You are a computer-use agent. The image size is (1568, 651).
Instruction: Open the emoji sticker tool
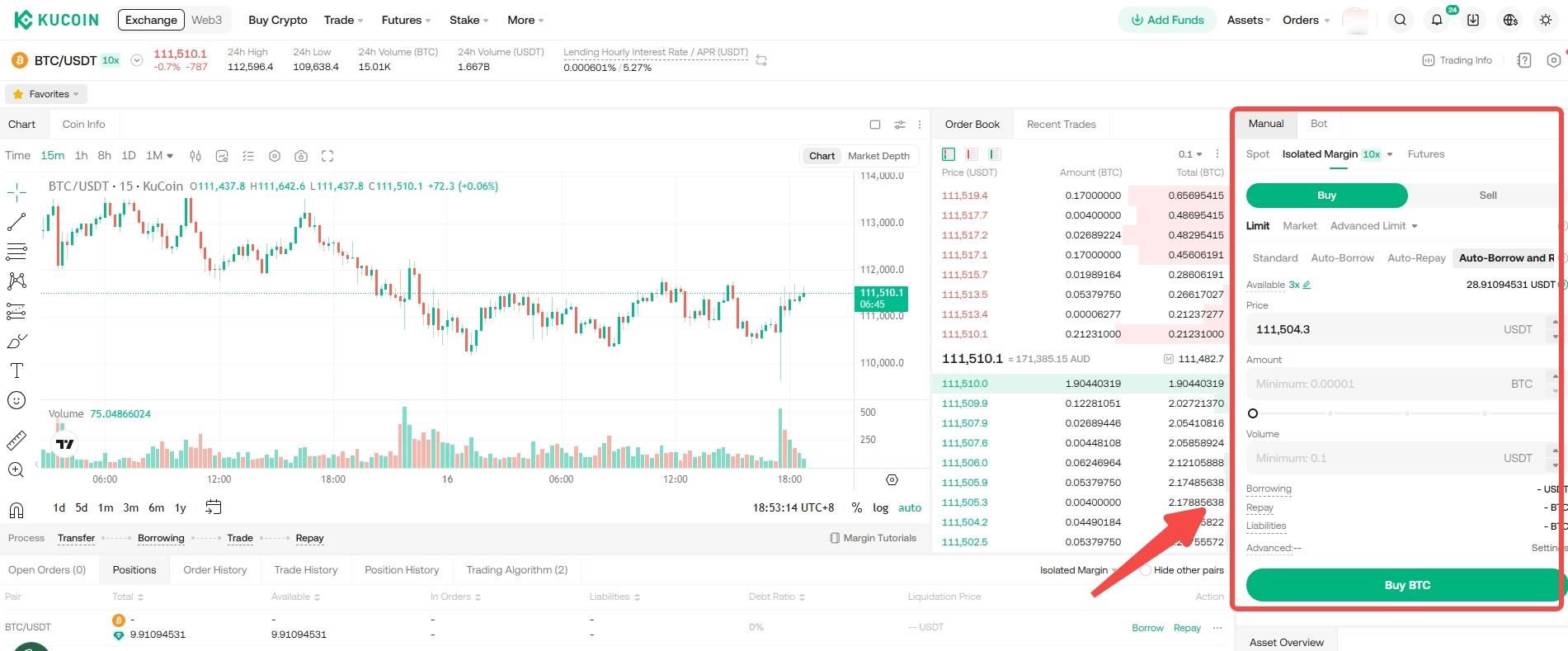click(16, 401)
